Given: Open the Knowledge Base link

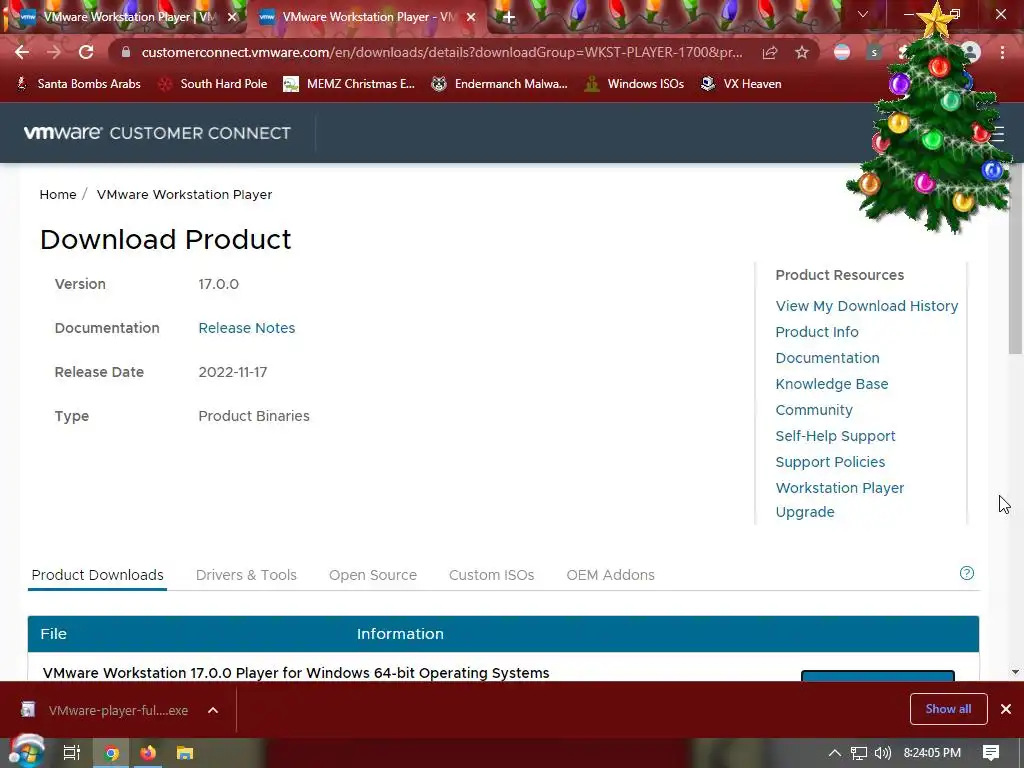Looking at the screenshot, I should pyautogui.click(x=831, y=384).
